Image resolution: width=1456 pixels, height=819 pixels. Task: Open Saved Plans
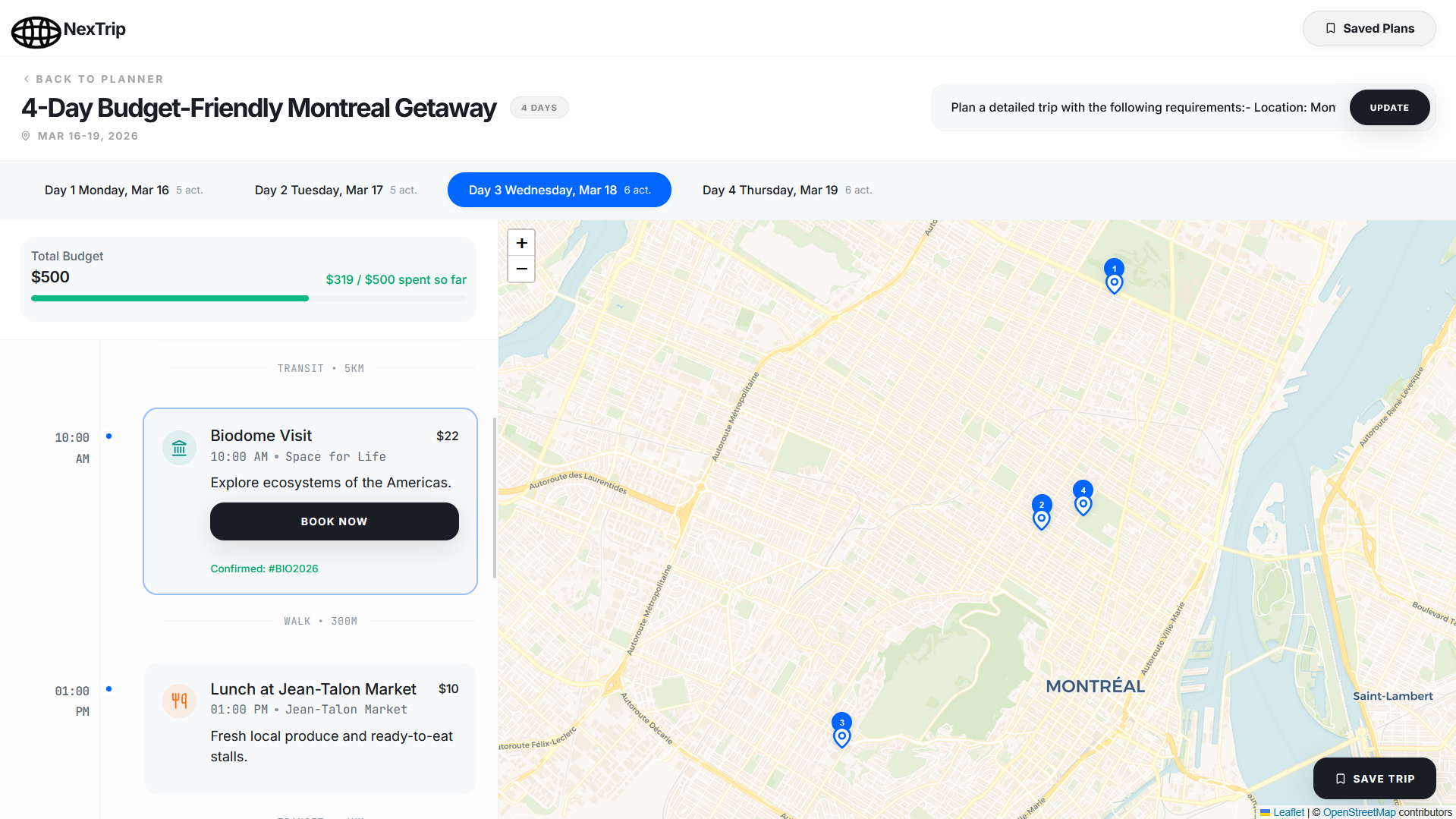(1369, 28)
